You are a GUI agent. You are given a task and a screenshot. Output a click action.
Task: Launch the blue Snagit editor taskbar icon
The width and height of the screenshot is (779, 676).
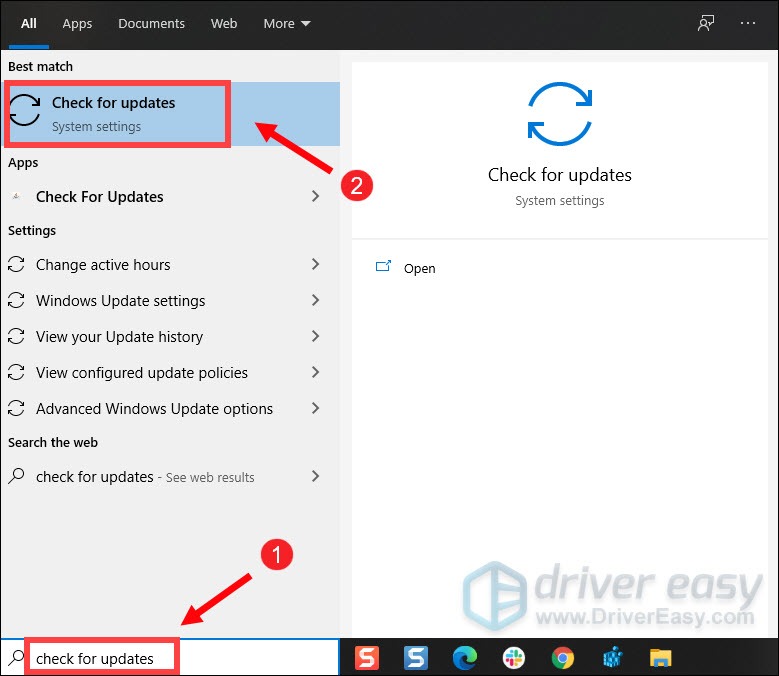click(x=415, y=658)
